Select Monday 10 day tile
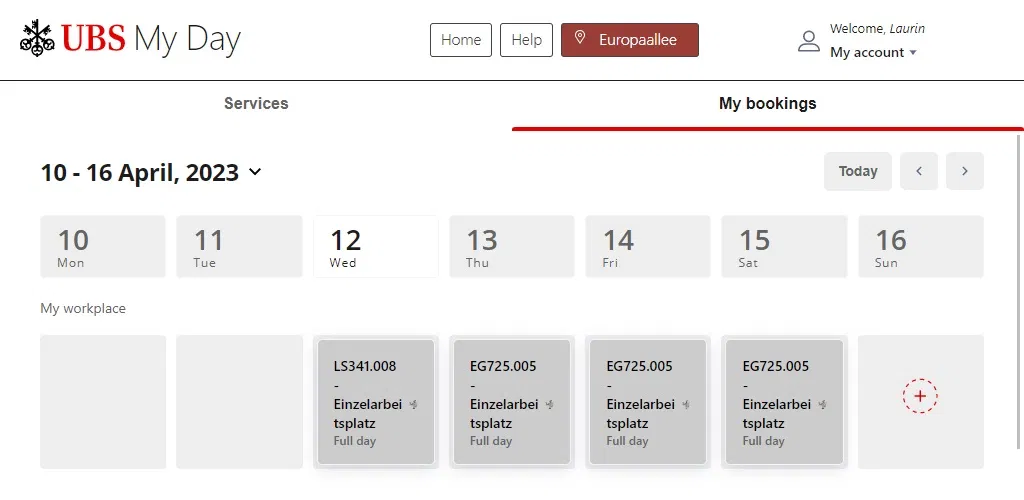Viewport: 1024px width, 500px height. point(103,247)
